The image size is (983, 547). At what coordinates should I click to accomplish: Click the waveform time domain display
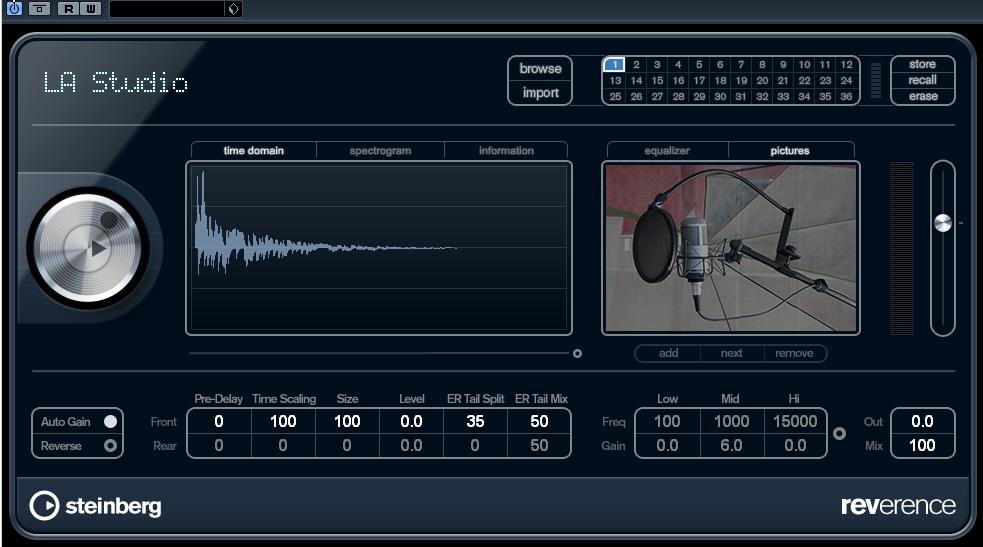pyautogui.click(x=379, y=248)
